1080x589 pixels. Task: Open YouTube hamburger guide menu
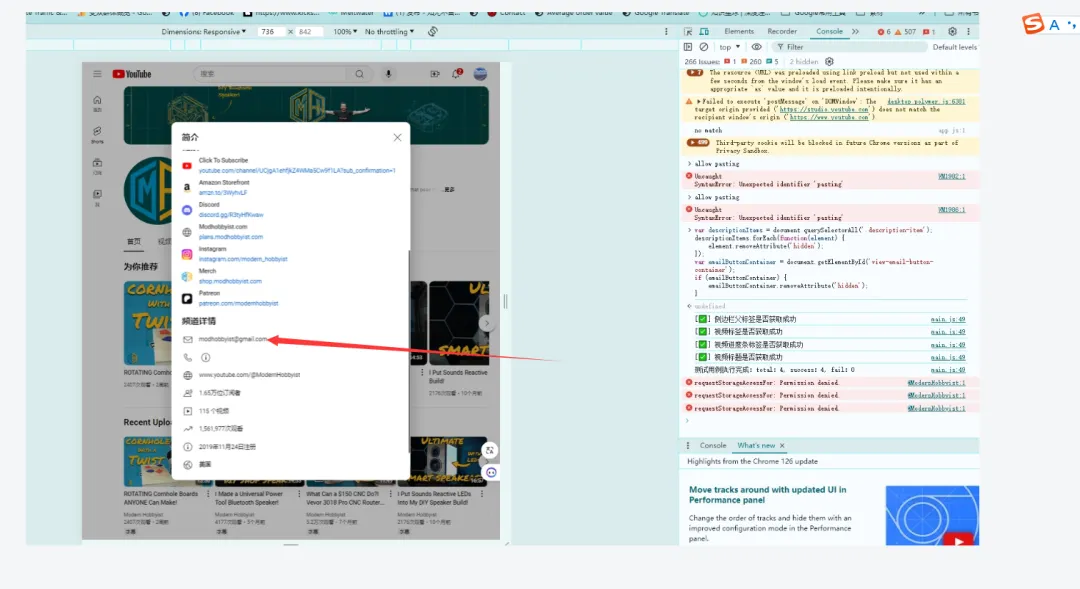click(x=97, y=74)
